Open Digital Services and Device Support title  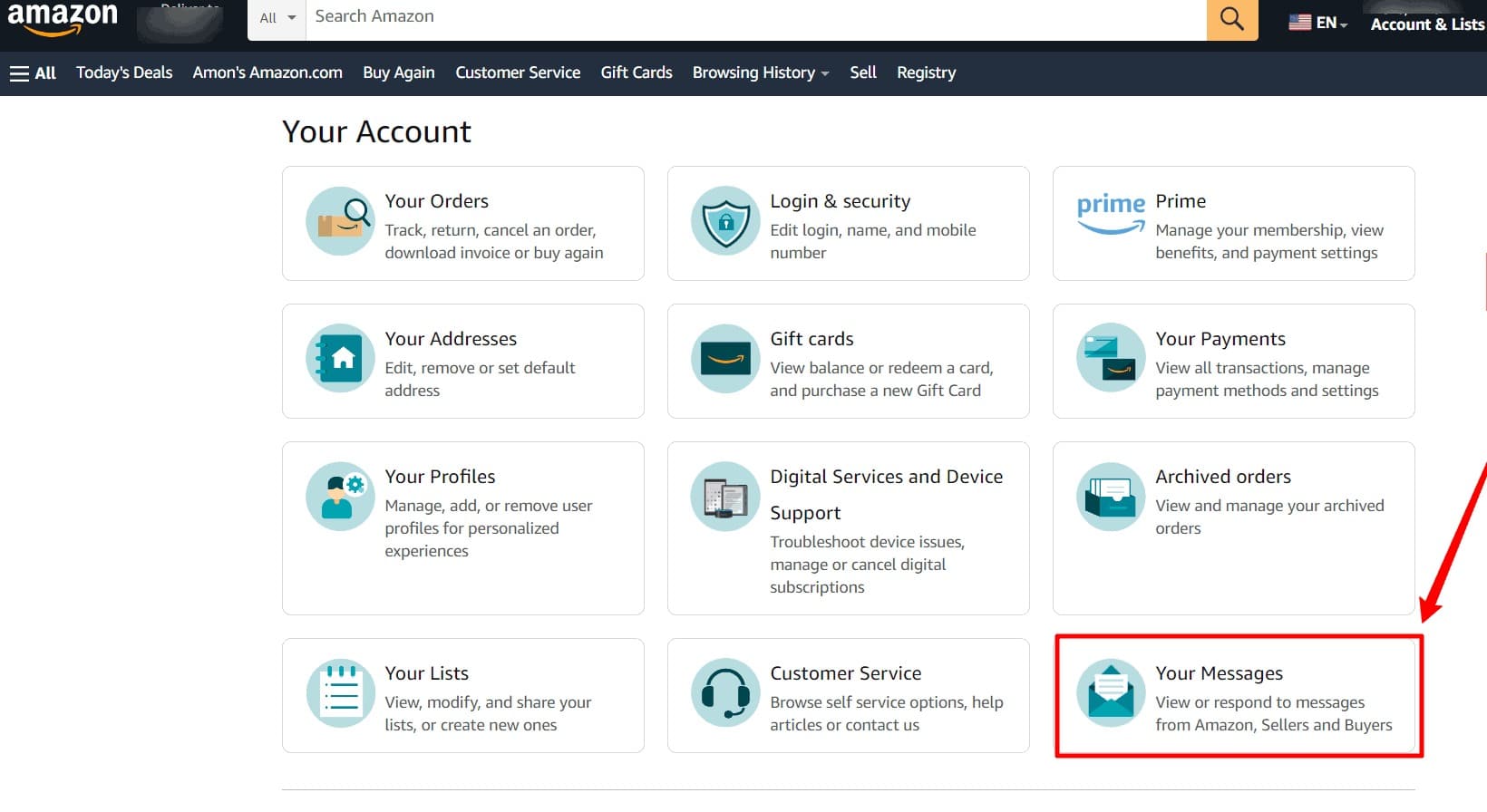tap(886, 495)
